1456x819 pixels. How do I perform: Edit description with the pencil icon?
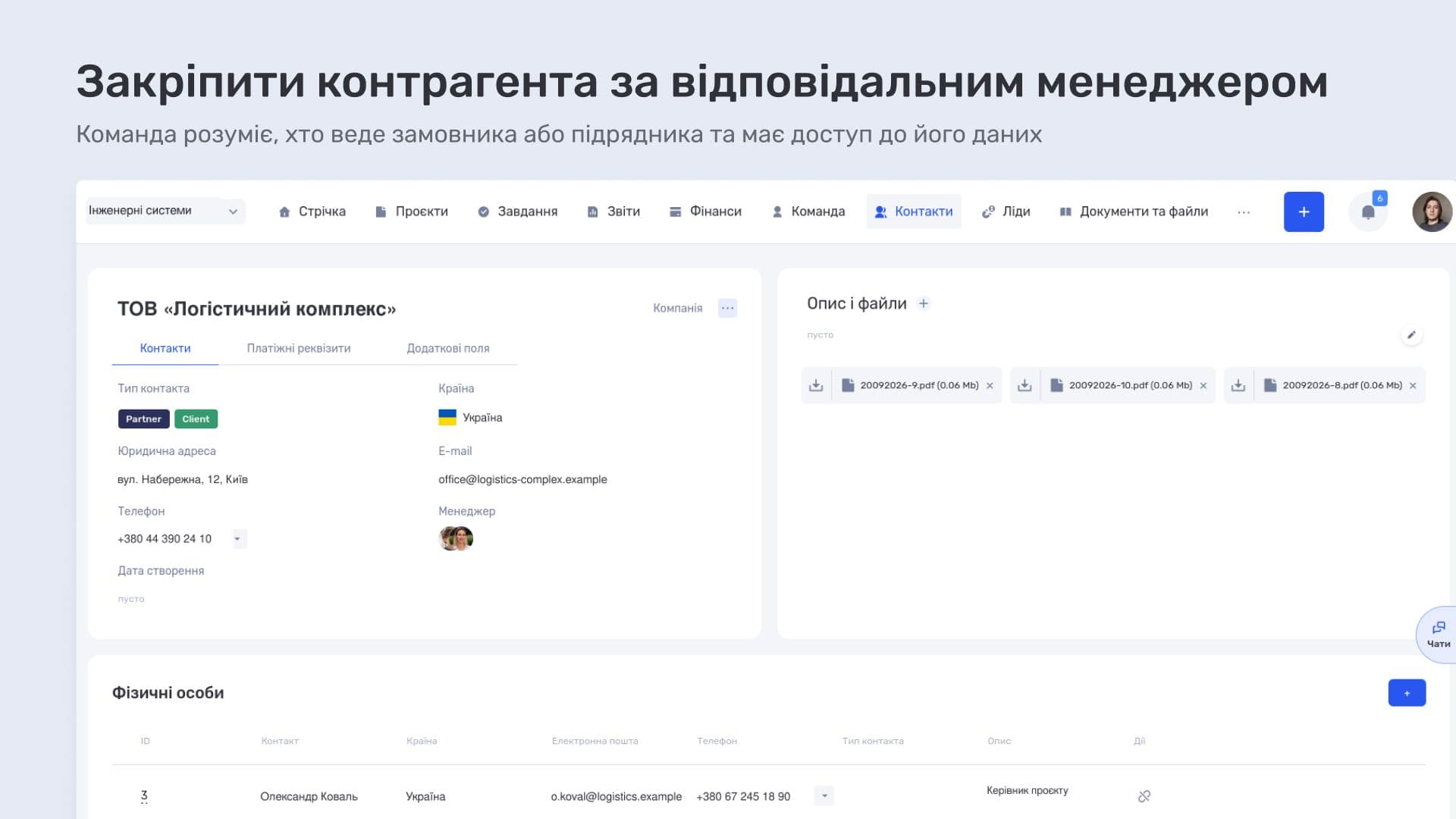click(1411, 334)
